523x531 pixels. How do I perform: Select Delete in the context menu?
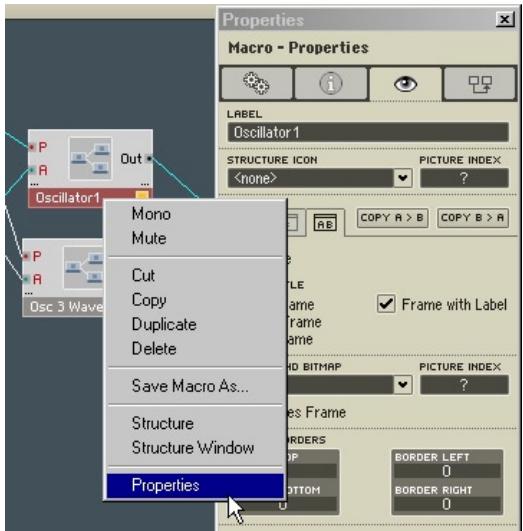(x=195, y=348)
